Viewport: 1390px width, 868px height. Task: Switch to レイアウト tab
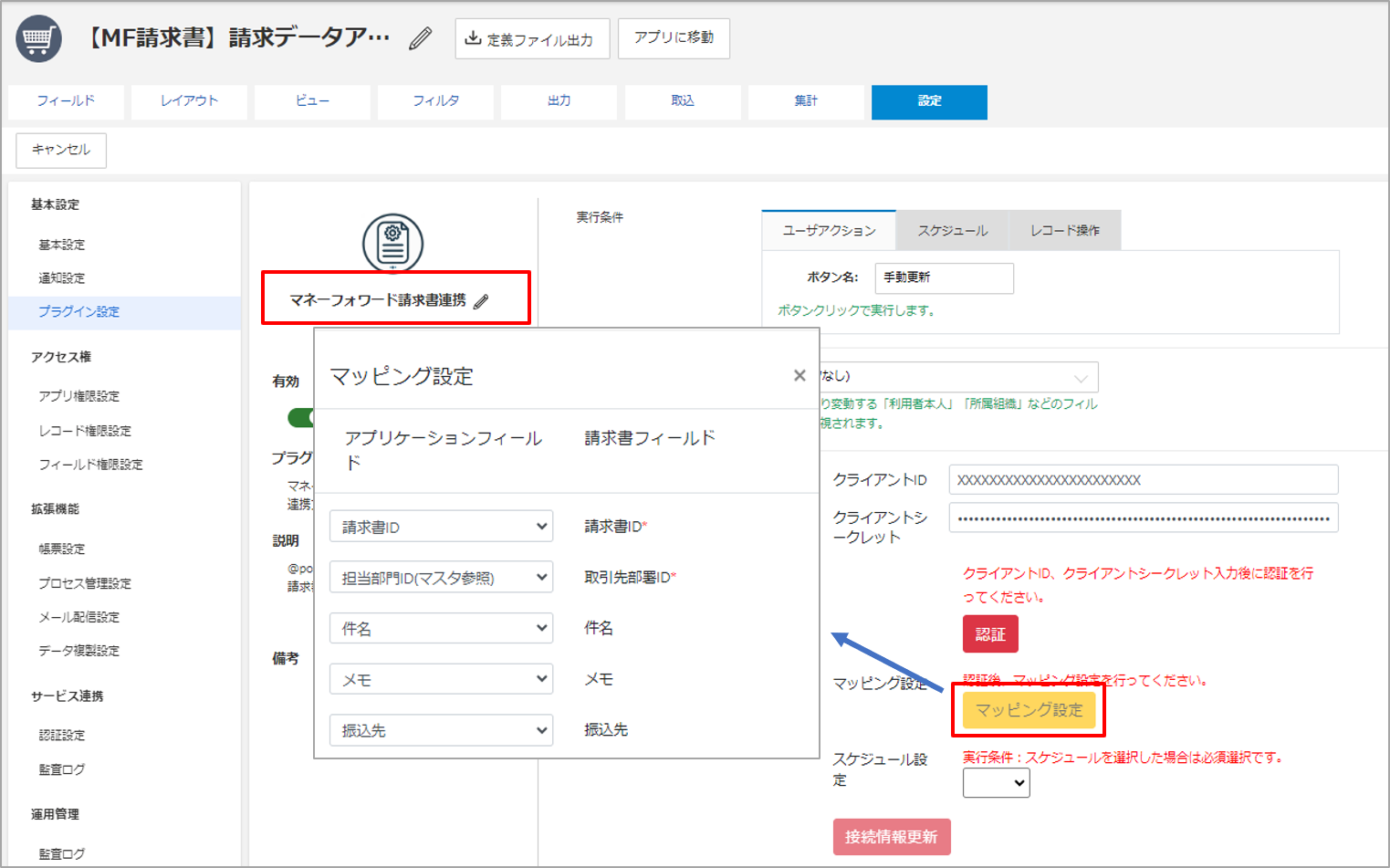[x=189, y=101]
